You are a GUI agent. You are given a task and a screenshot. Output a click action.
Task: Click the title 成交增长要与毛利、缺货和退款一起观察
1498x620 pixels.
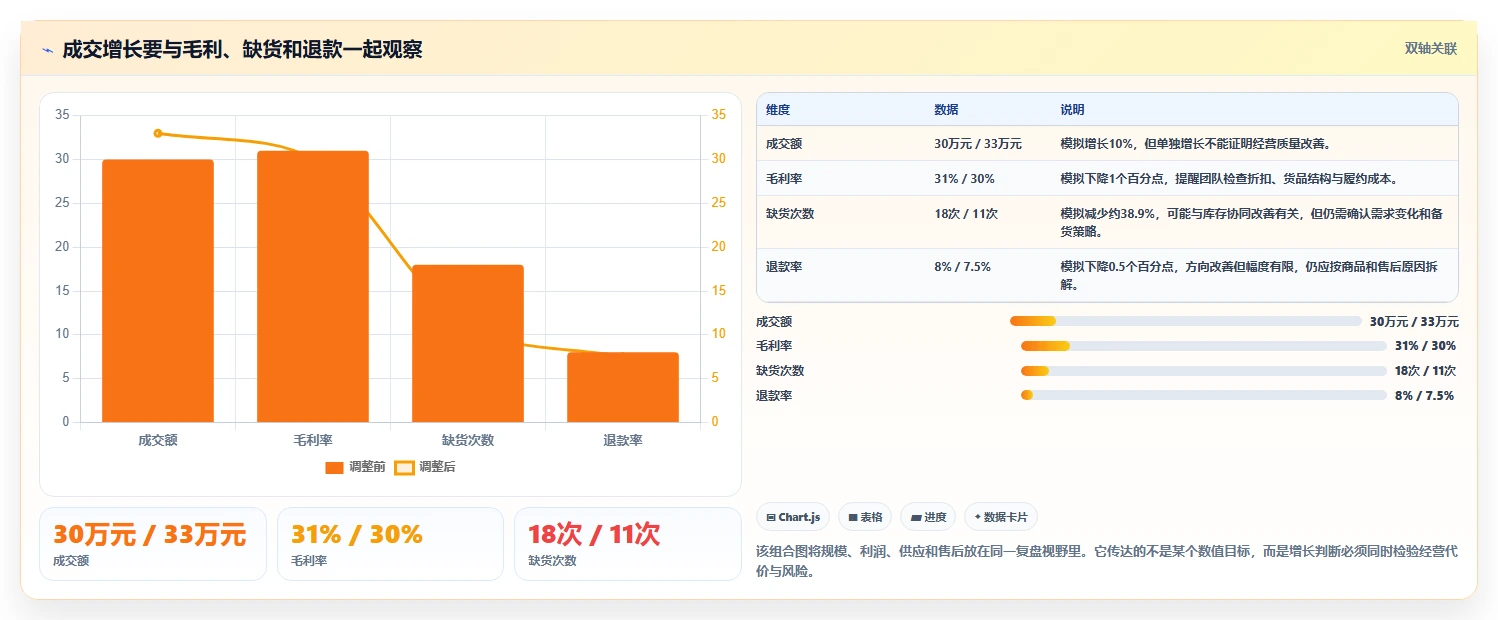click(x=242, y=50)
